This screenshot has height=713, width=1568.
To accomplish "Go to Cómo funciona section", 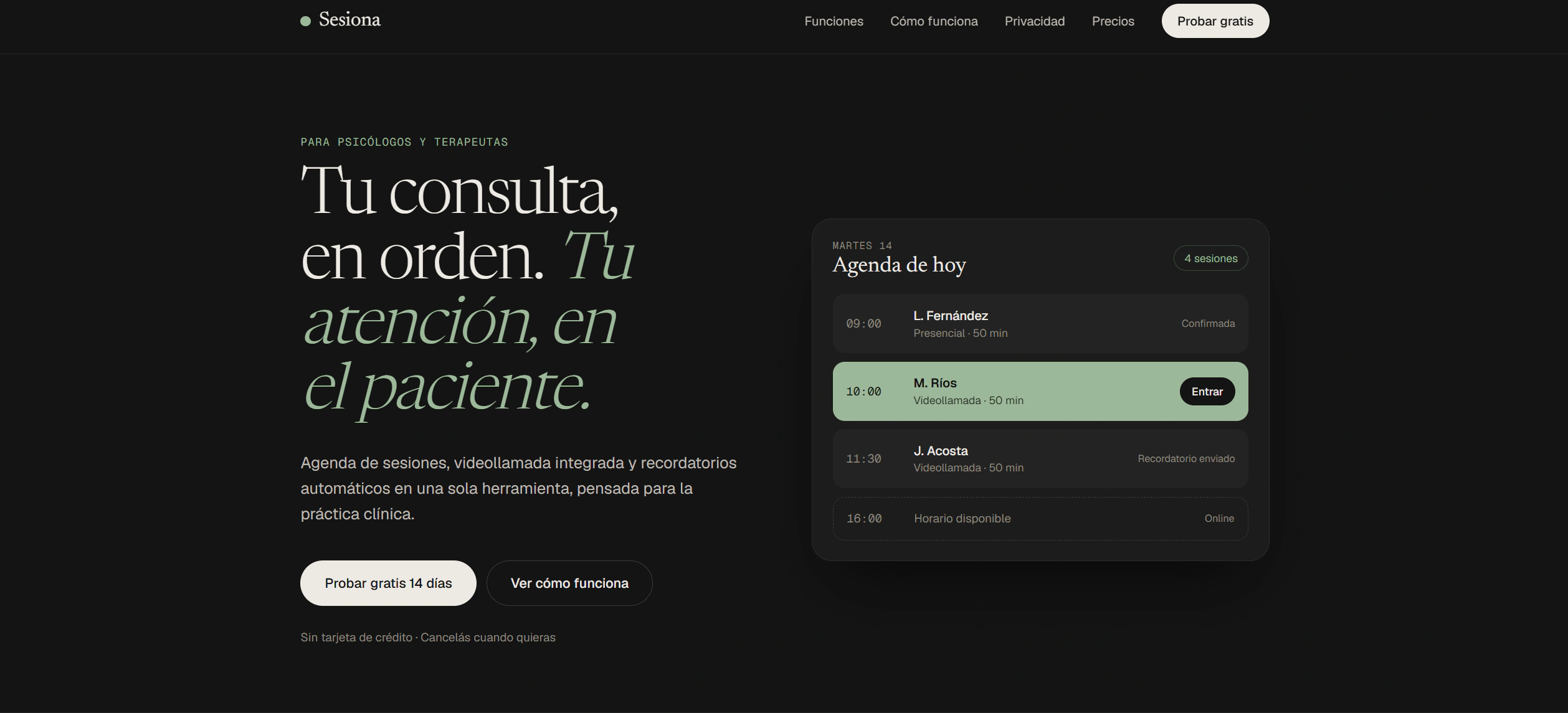I will pos(934,21).
